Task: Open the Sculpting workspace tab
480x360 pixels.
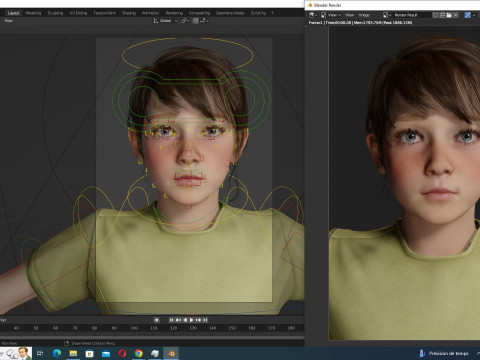Action: click(55, 13)
